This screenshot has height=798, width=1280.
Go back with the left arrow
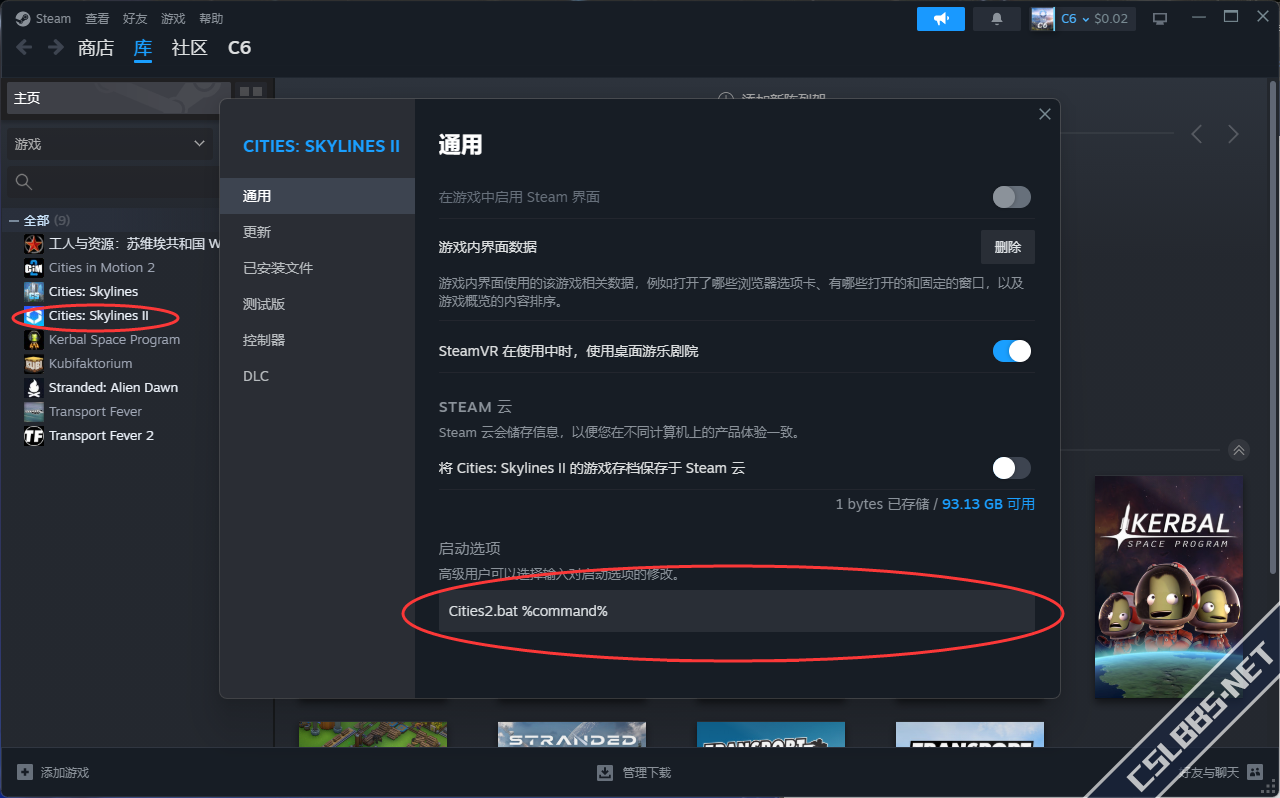point(24,47)
